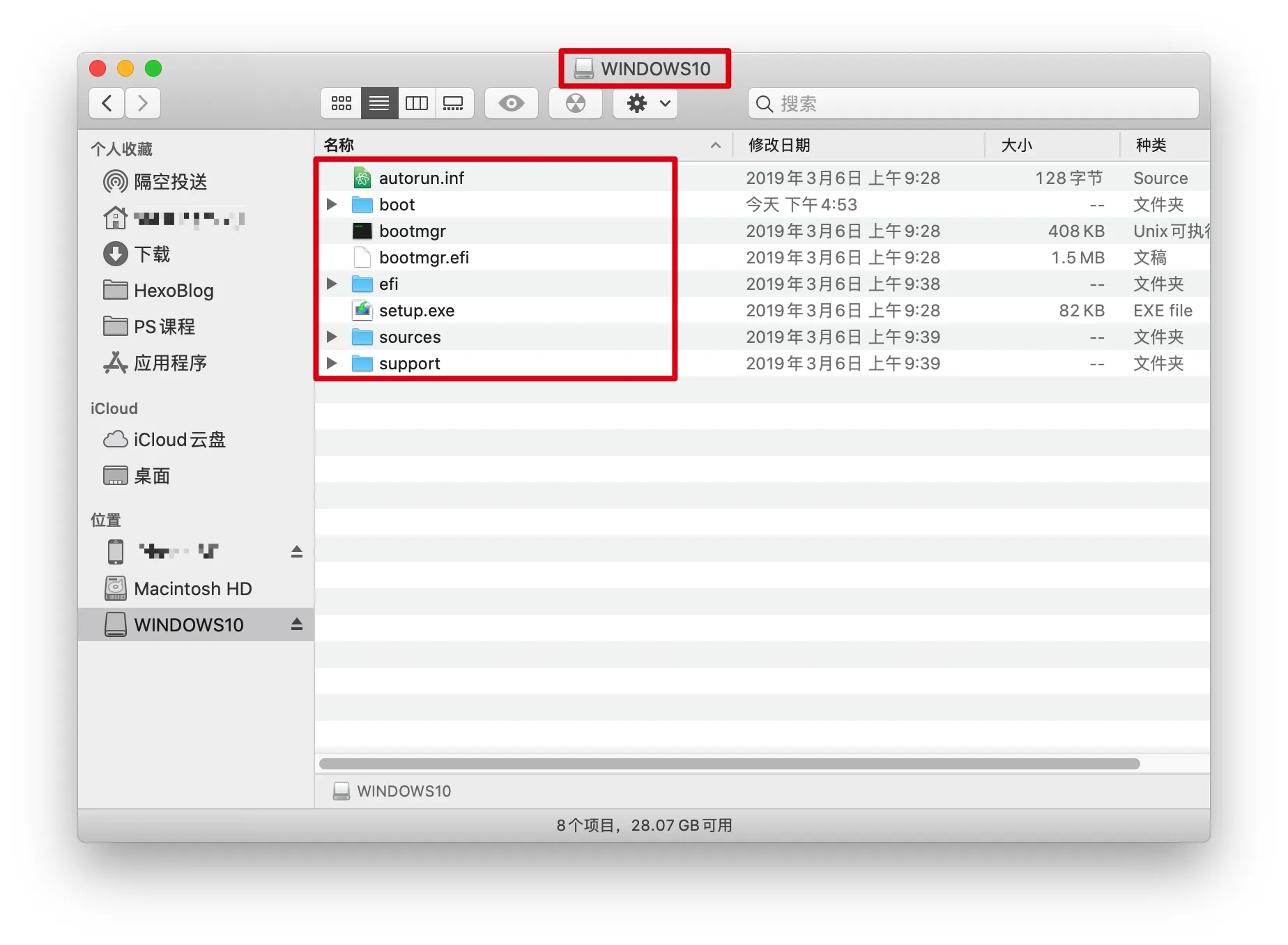Sort by the 修改日期 column header

(859, 145)
